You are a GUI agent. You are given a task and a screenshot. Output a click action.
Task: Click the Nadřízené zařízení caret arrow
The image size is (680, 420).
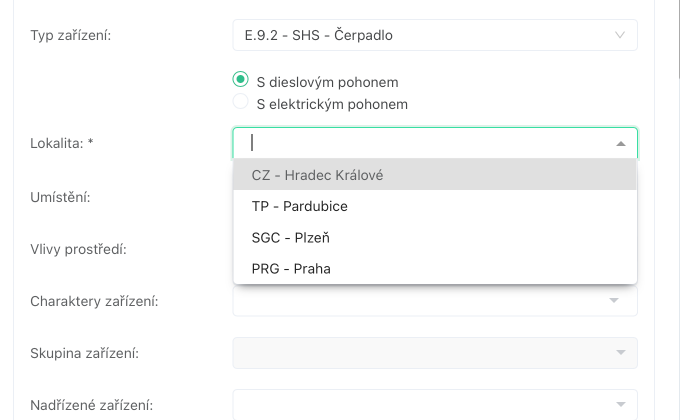point(620,405)
